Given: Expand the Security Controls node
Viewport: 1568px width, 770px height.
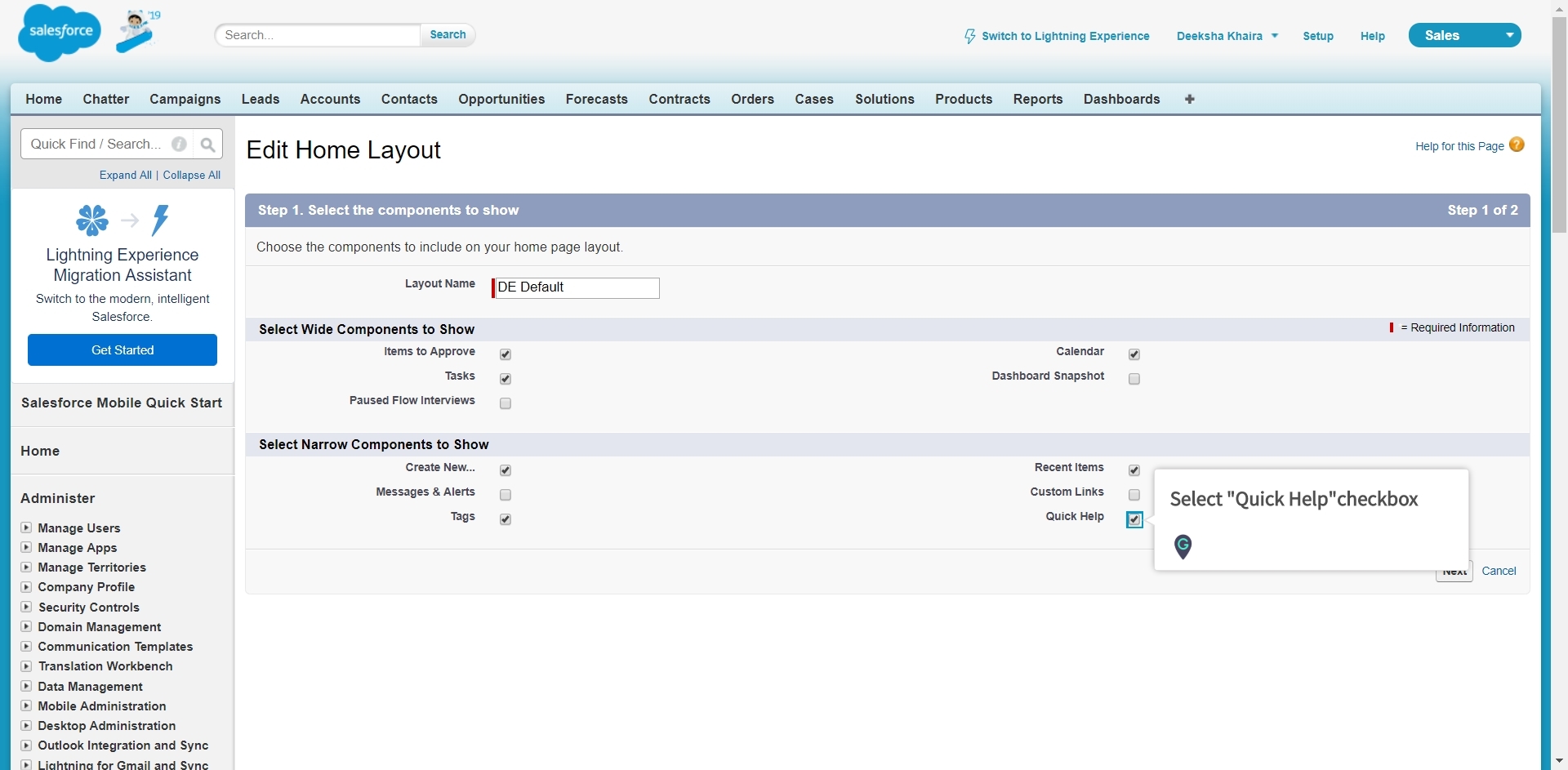Looking at the screenshot, I should (x=26, y=607).
